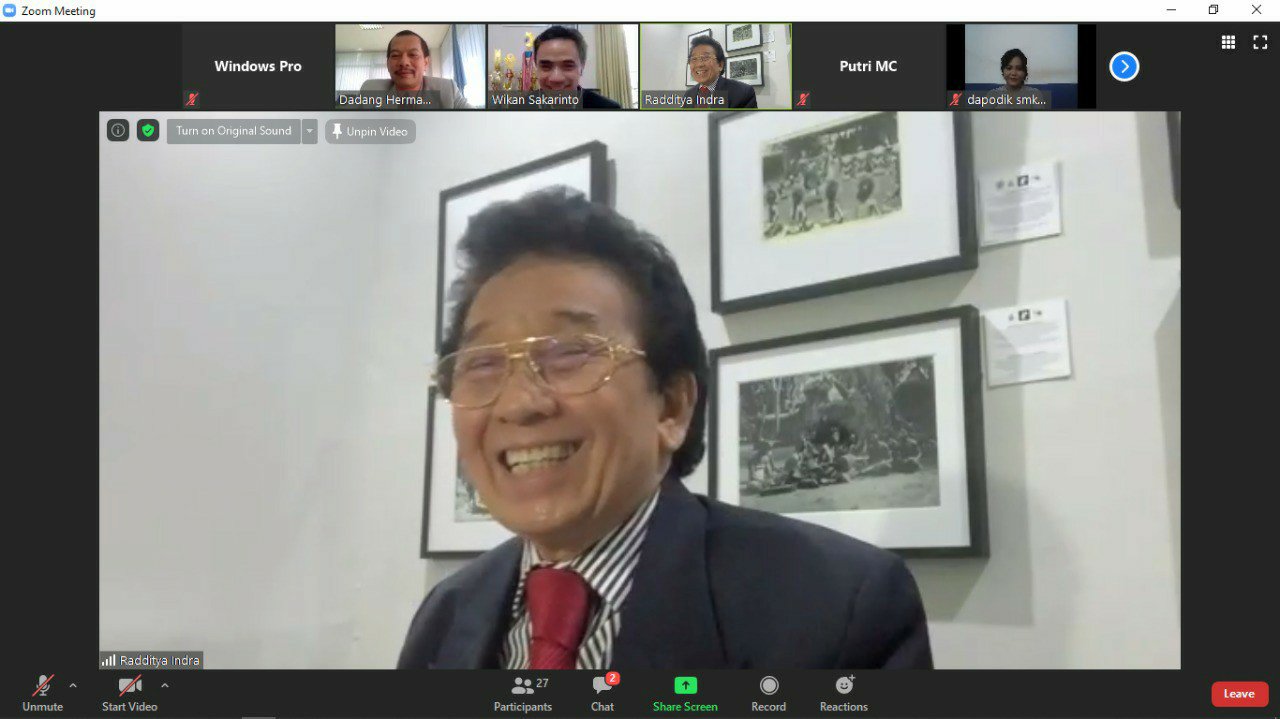This screenshot has width=1280, height=719.
Task: Open the Participants panel
Action: coord(522,693)
